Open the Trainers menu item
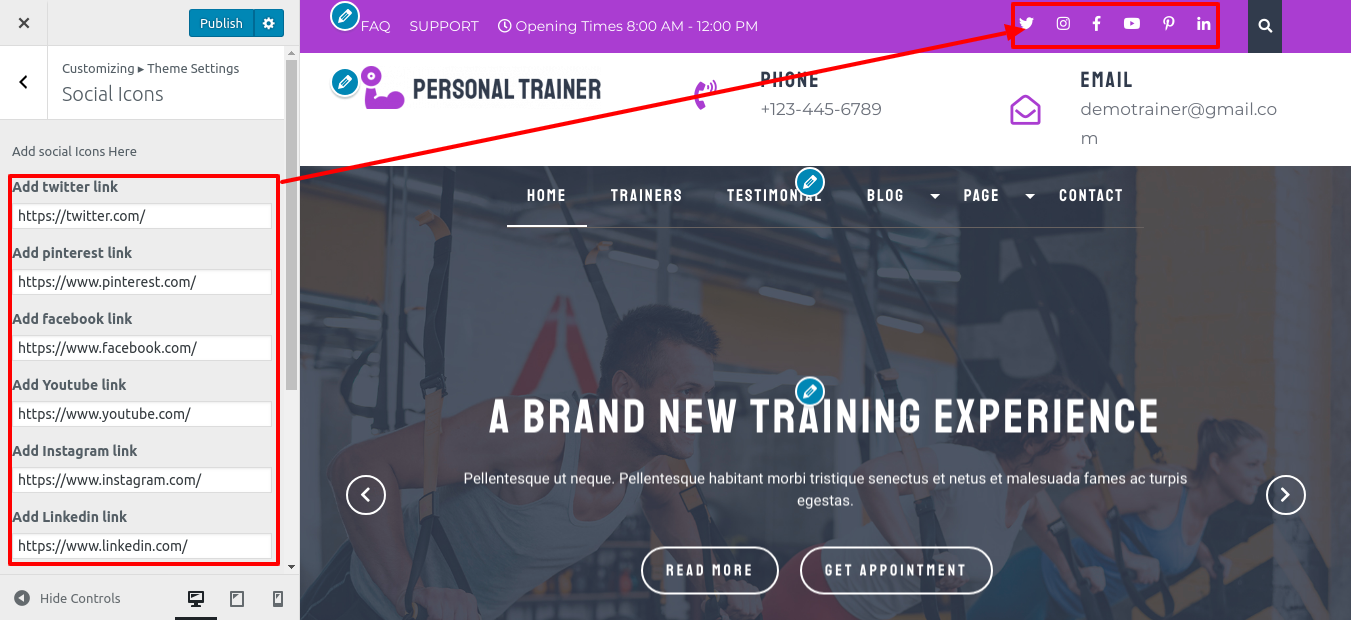The height and width of the screenshot is (620, 1351). click(646, 196)
